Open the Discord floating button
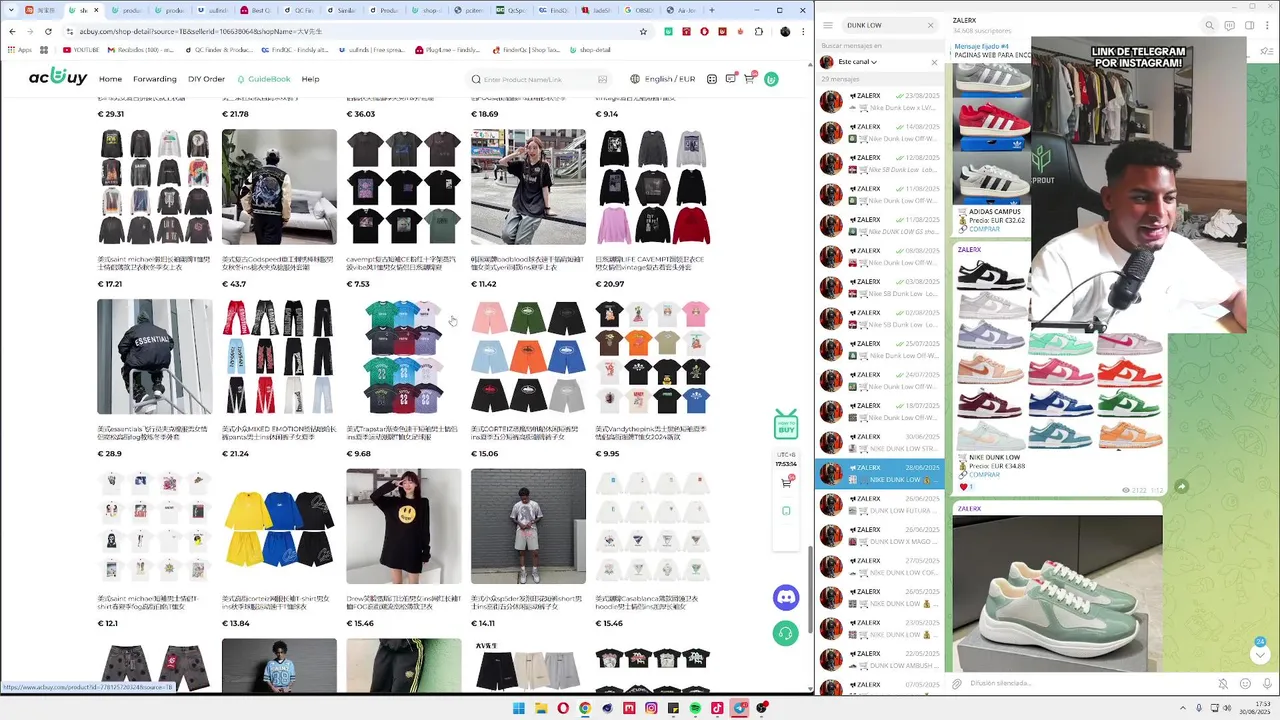The height and width of the screenshot is (720, 1280). (786, 597)
